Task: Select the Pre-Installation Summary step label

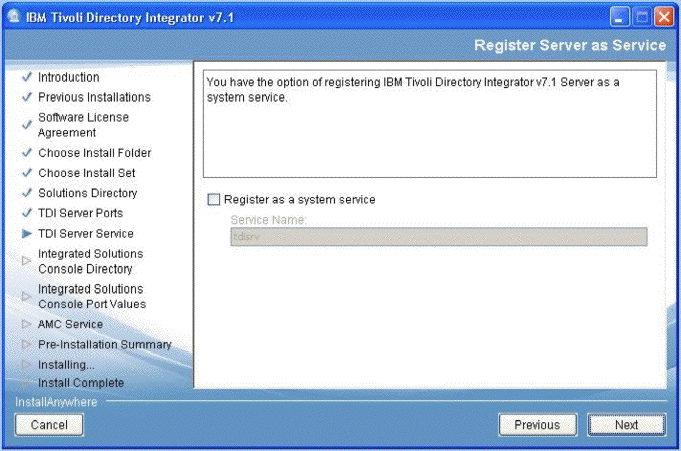Action: (105, 344)
